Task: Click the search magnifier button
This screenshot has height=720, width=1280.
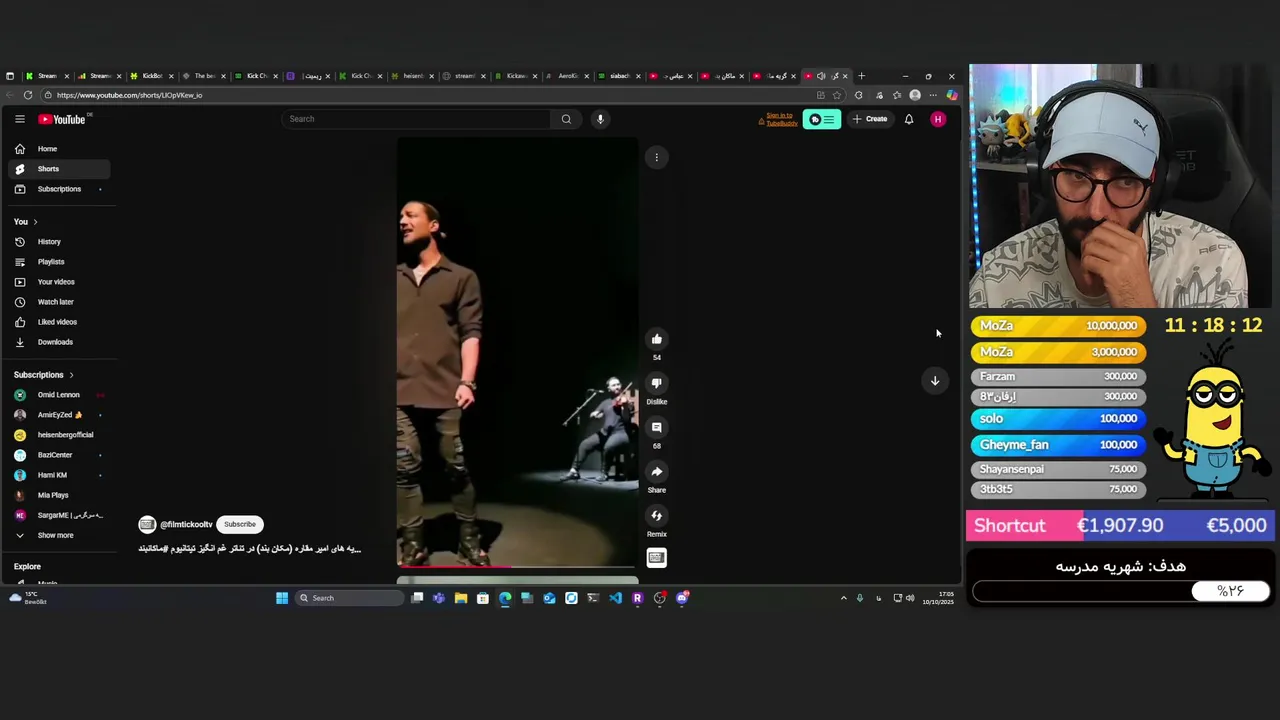Action: click(566, 119)
